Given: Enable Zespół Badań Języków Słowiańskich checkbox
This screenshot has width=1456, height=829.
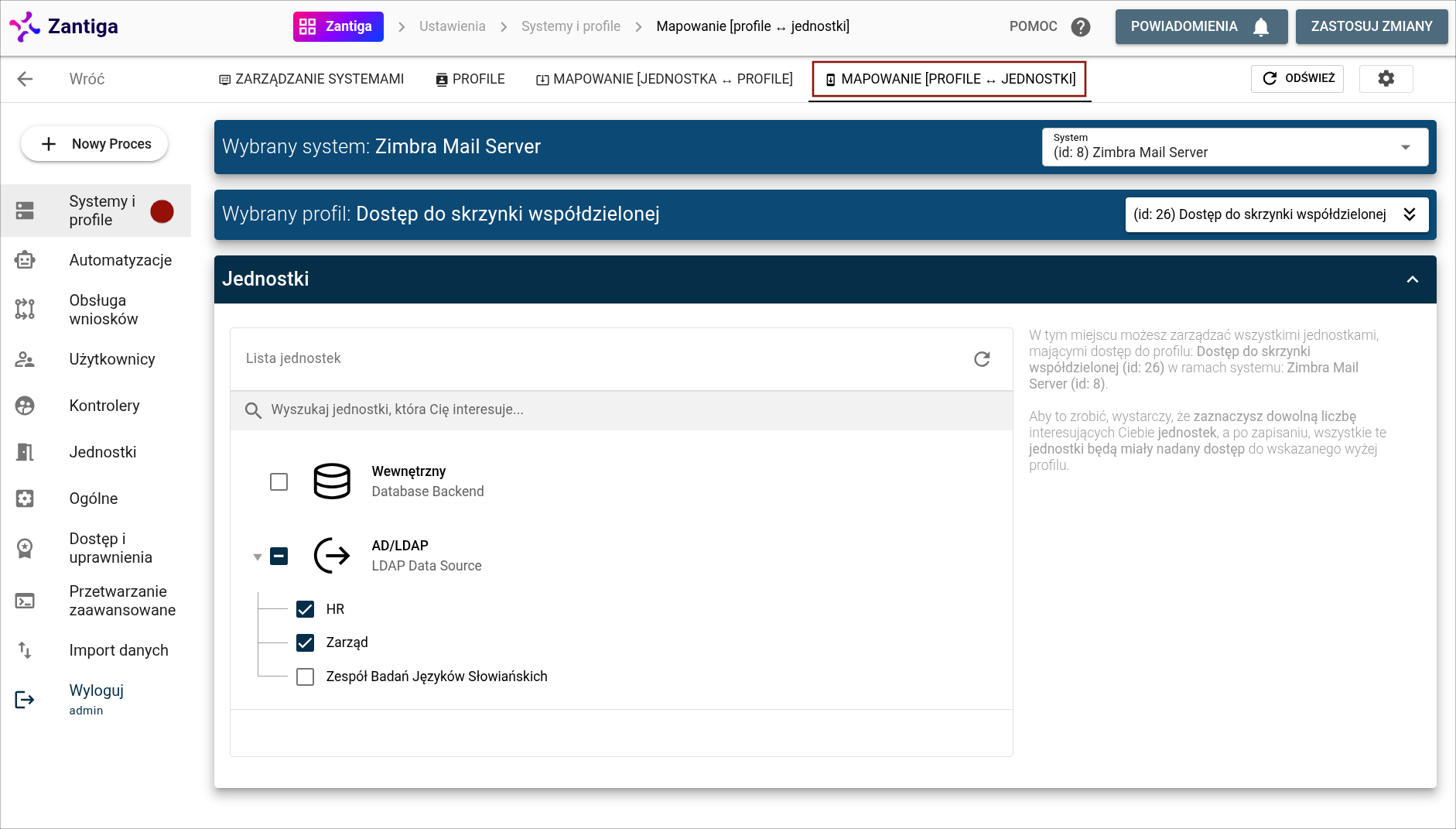Looking at the screenshot, I should tap(306, 677).
